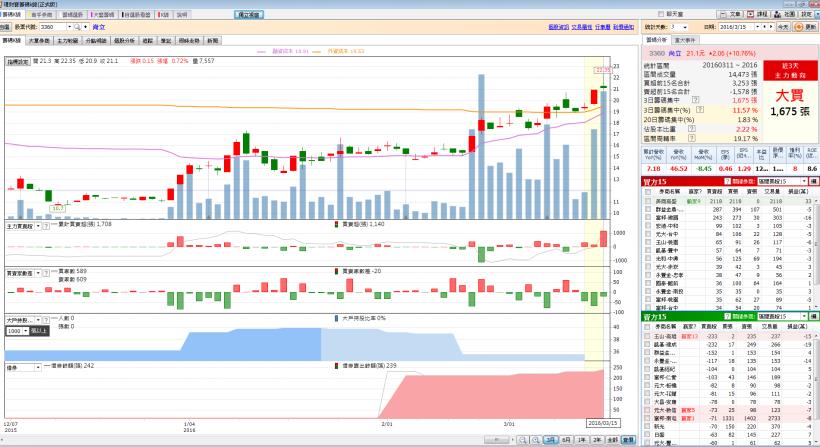Screen dimensions: 820x447
Task: Click the stock code input field 3360
Action: [x=53, y=27]
